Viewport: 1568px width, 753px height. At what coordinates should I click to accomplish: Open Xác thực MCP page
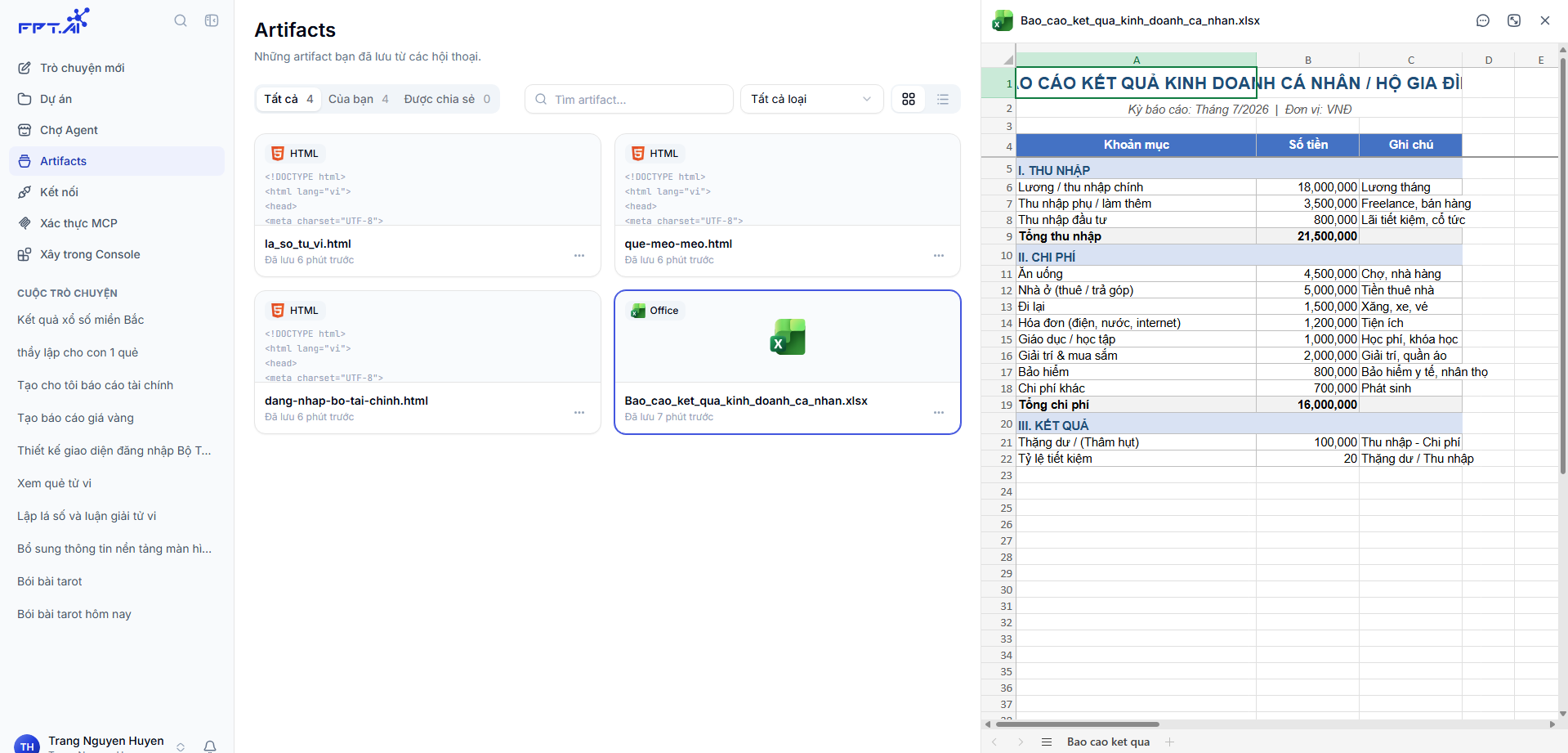(x=117, y=223)
